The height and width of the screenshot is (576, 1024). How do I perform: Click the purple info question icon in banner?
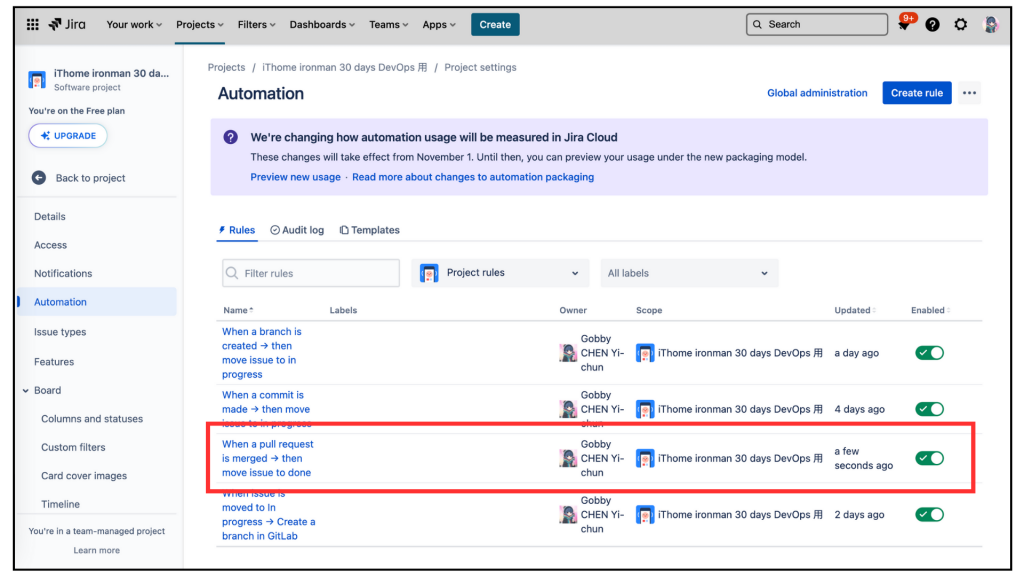coord(231,137)
